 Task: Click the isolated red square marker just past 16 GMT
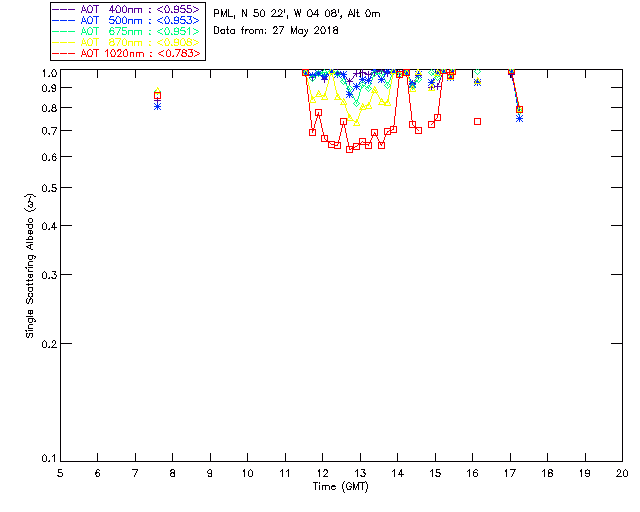[477, 122]
